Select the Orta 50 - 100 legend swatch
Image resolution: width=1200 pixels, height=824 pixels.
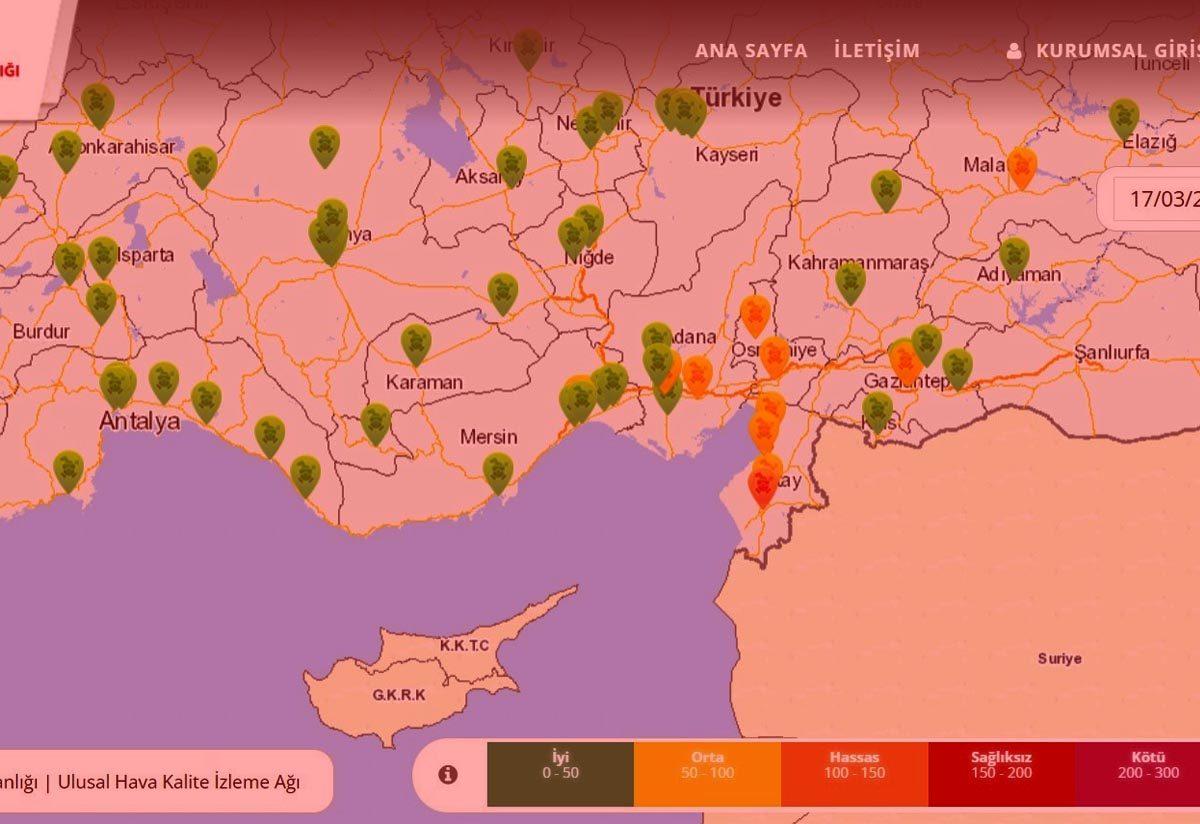[707, 774]
